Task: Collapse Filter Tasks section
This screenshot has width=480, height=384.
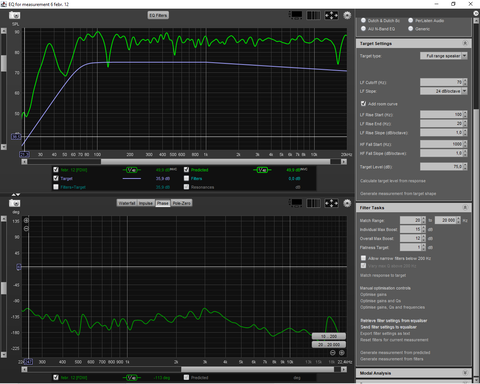Action: coord(465,207)
